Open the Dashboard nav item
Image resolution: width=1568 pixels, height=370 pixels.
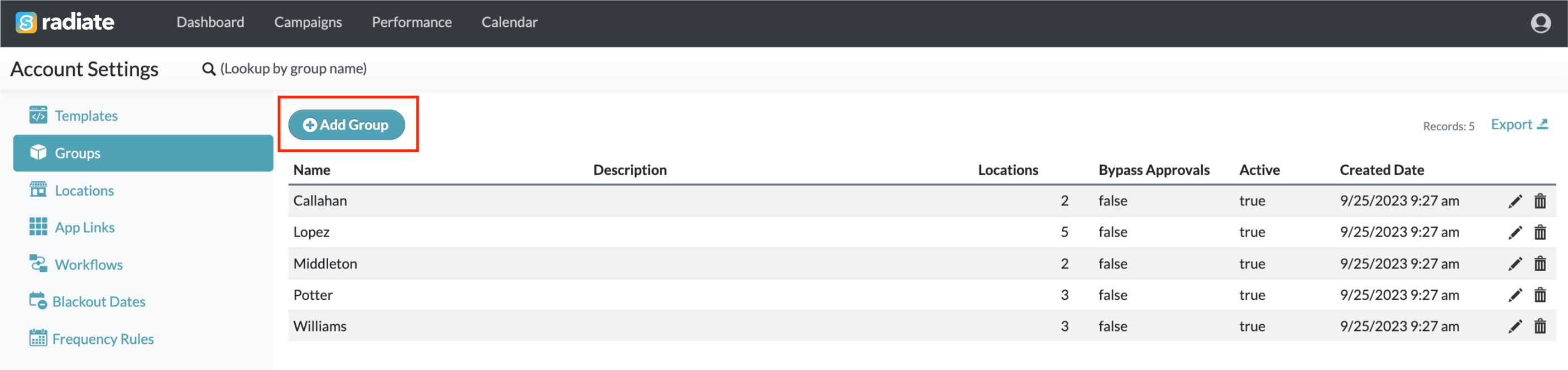210,22
